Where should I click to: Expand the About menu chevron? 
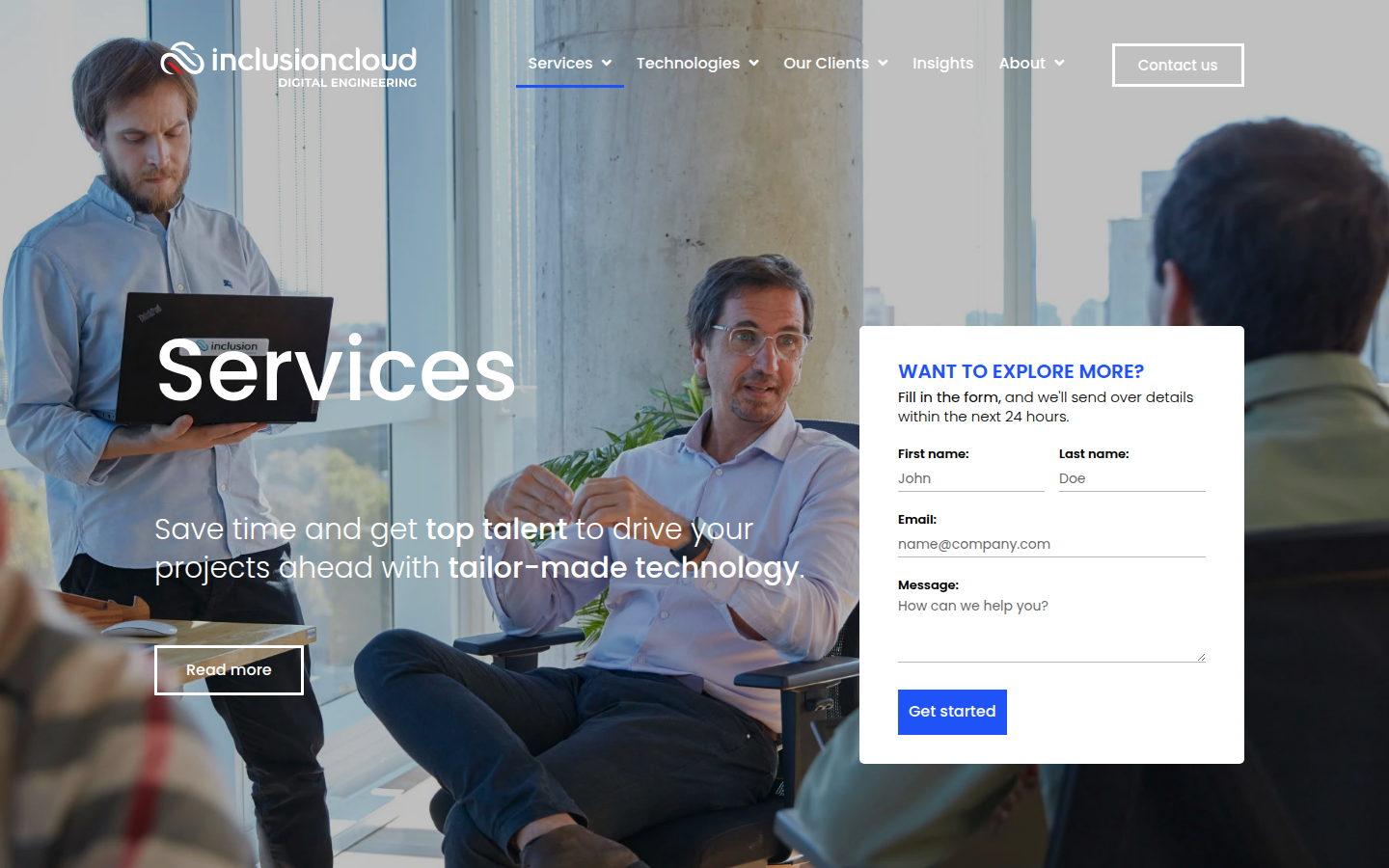click(x=1059, y=64)
